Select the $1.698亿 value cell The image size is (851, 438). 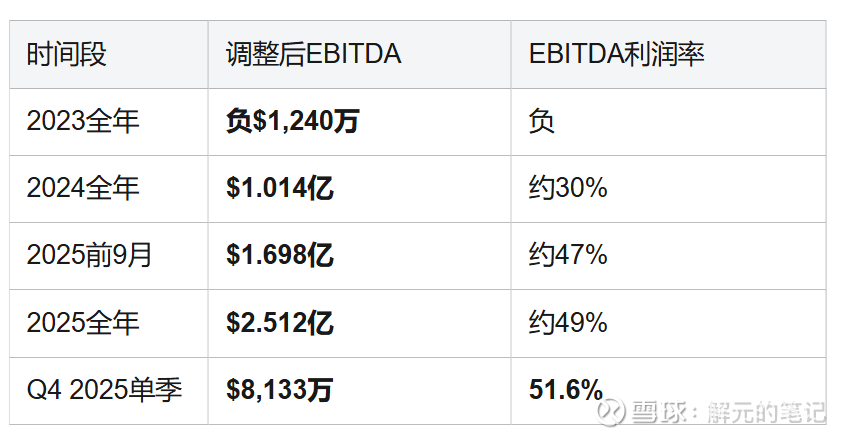pyautogui.click(x=280, y=255)
